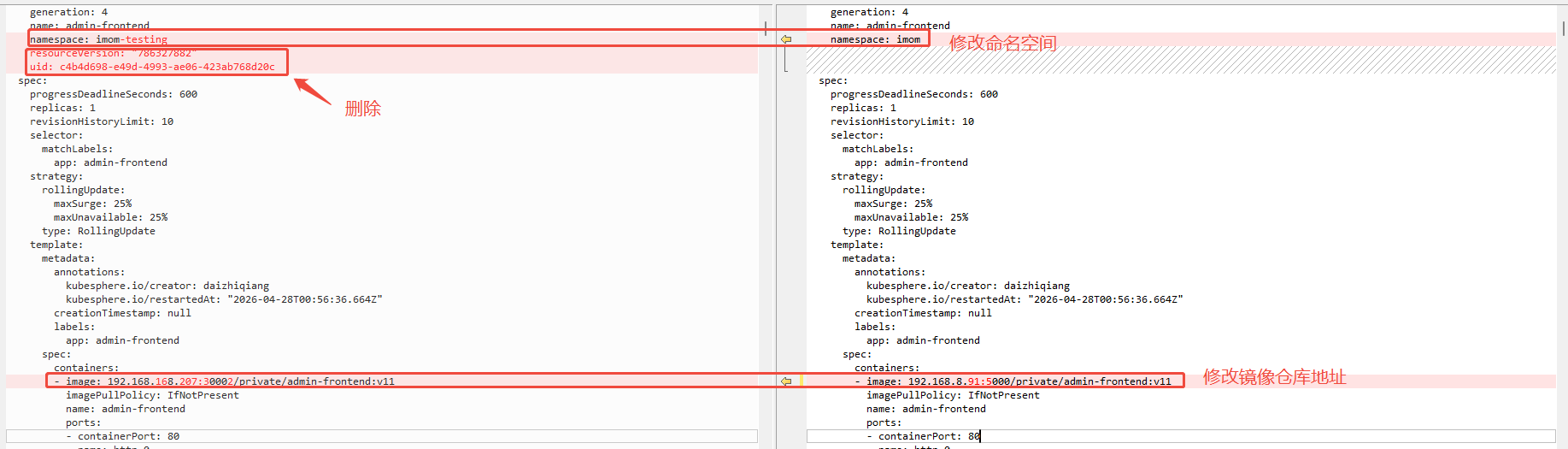Click "generation: 4" in the left pane

point(68,12)
